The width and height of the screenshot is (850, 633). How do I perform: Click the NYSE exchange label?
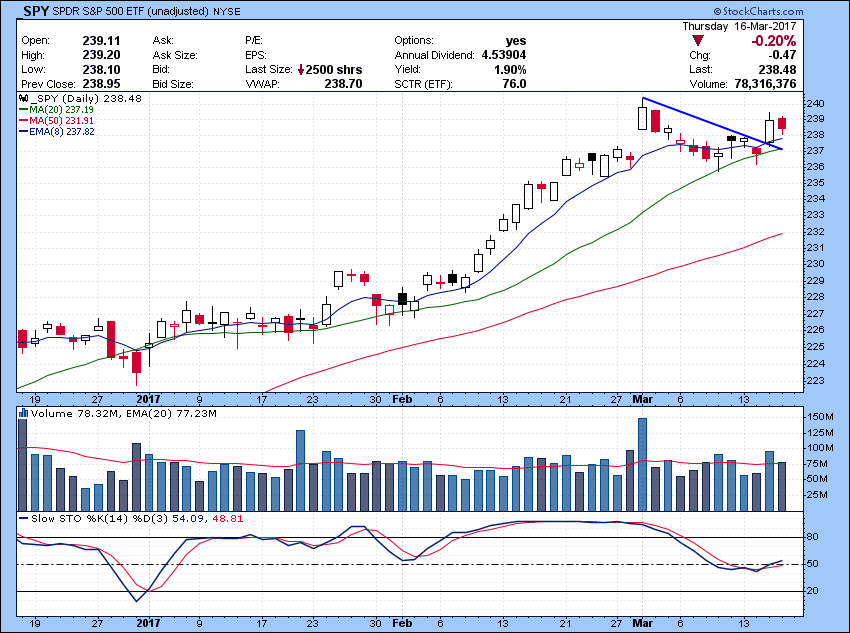pyautogui.click(x=228, y=11)
